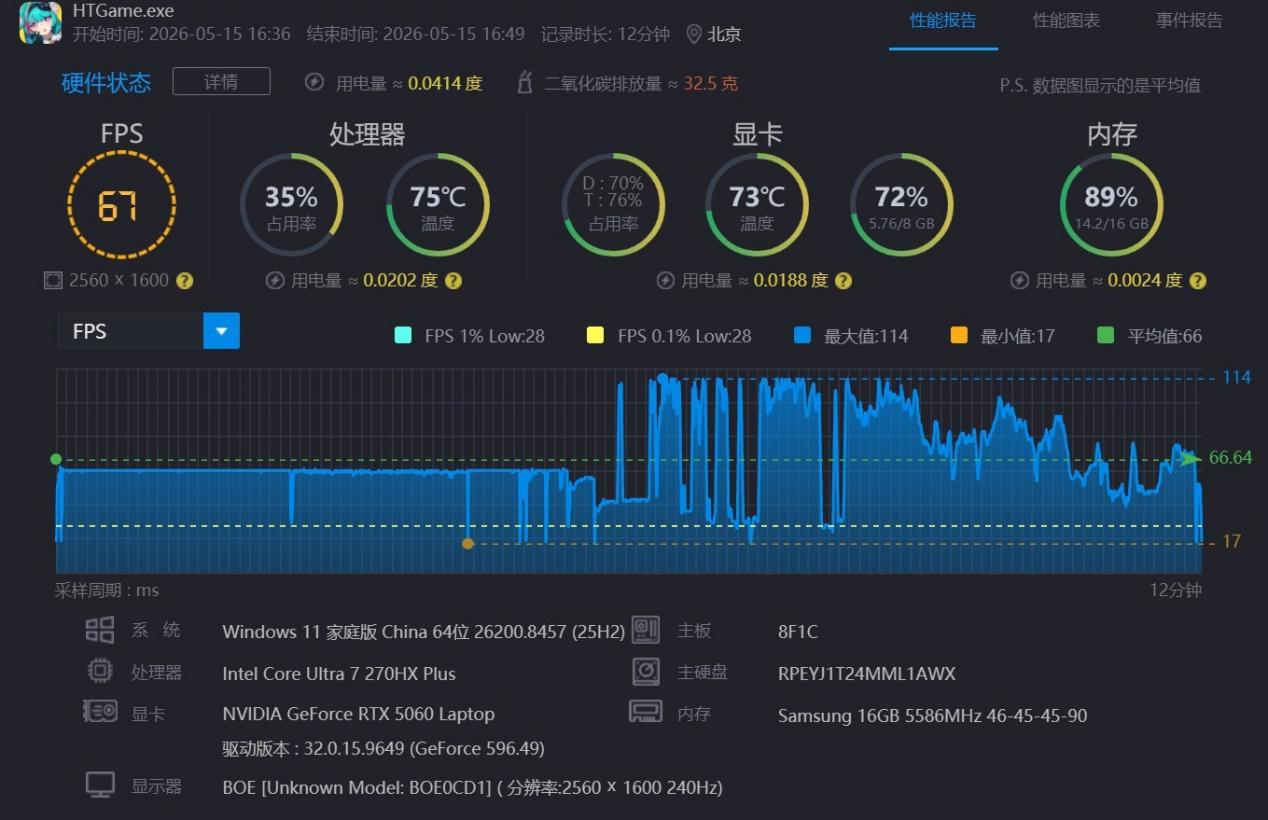Click the monitor icon beside 显示器
The height and width of the screenshot is (820, 1268).
click(100, 785)
